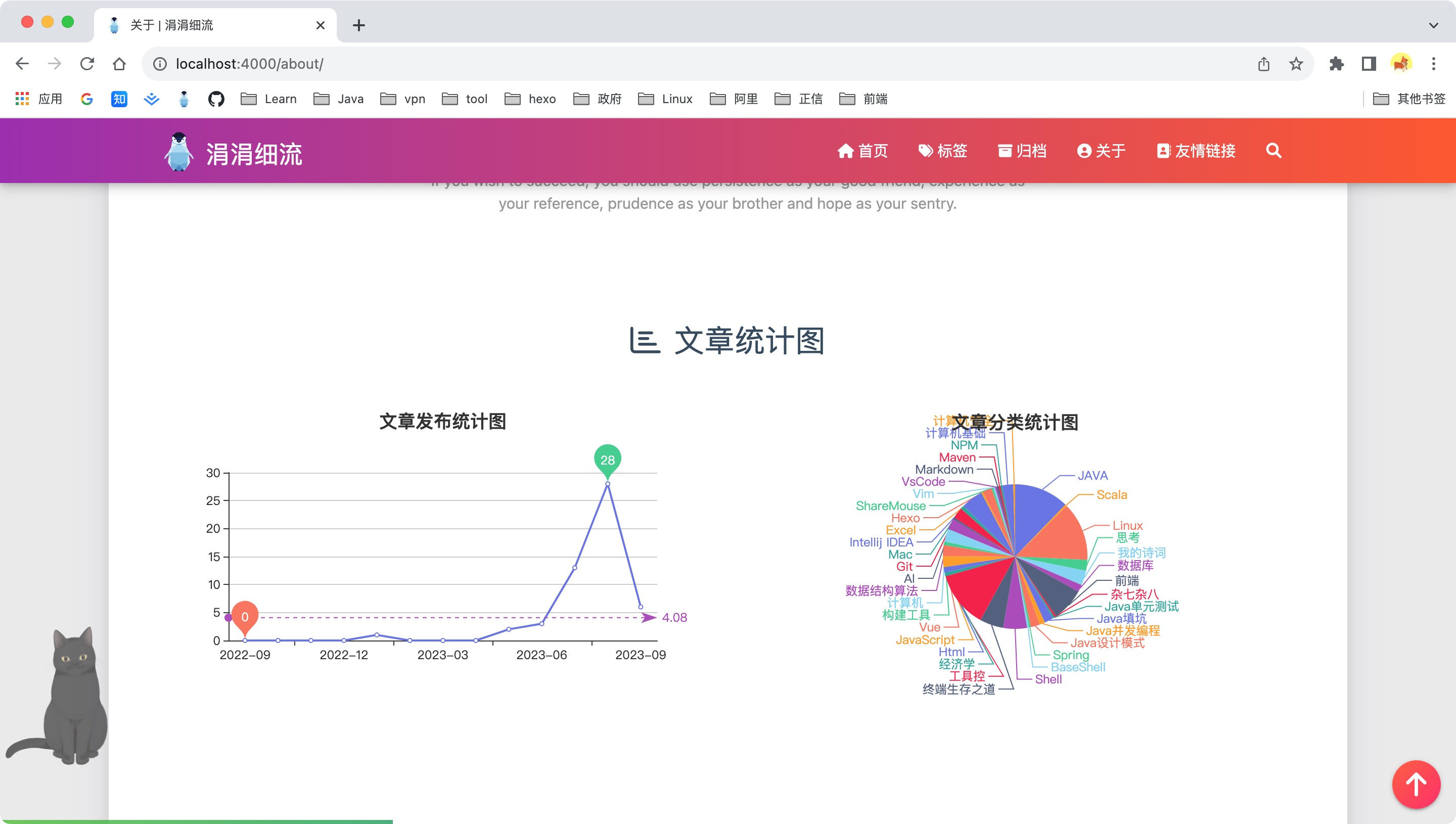Select the 归档 navigation menu item

tap(1023, 151)
